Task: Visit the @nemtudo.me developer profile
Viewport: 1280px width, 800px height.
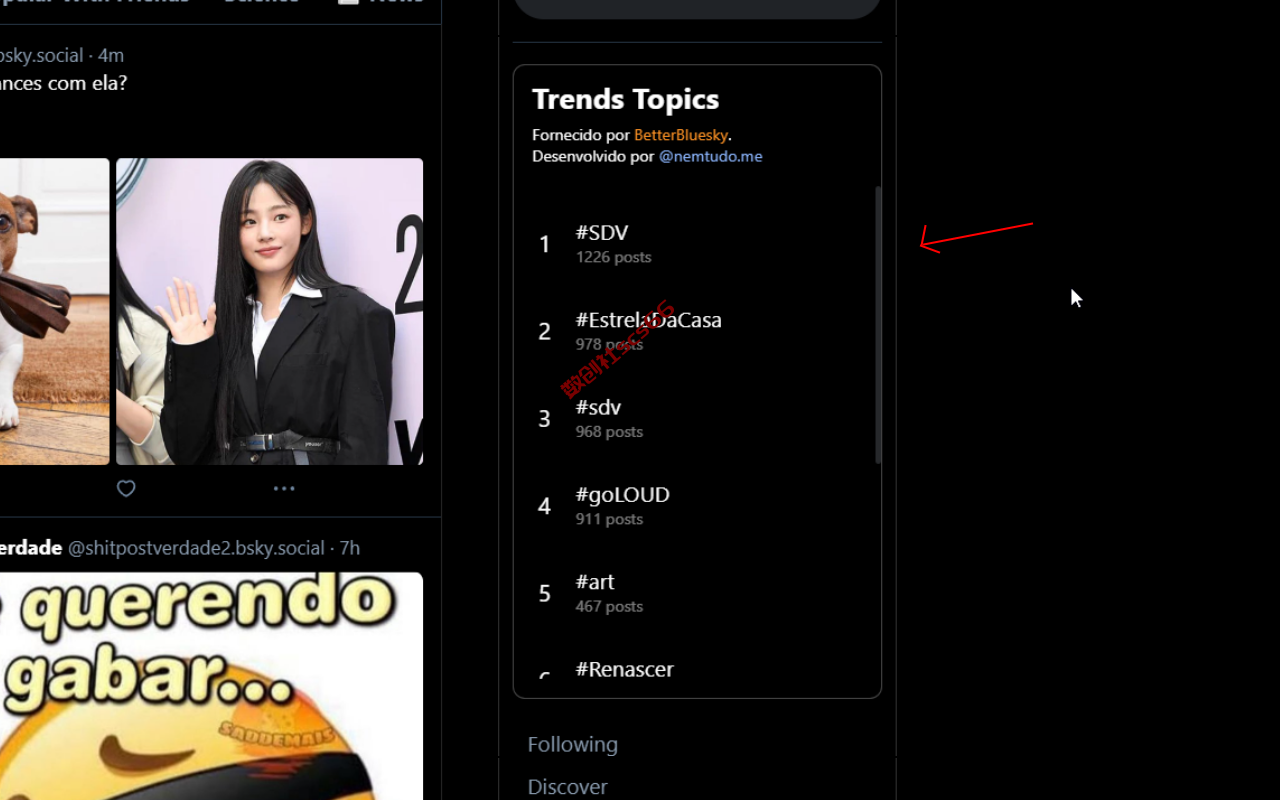Action: click(711, 157)
